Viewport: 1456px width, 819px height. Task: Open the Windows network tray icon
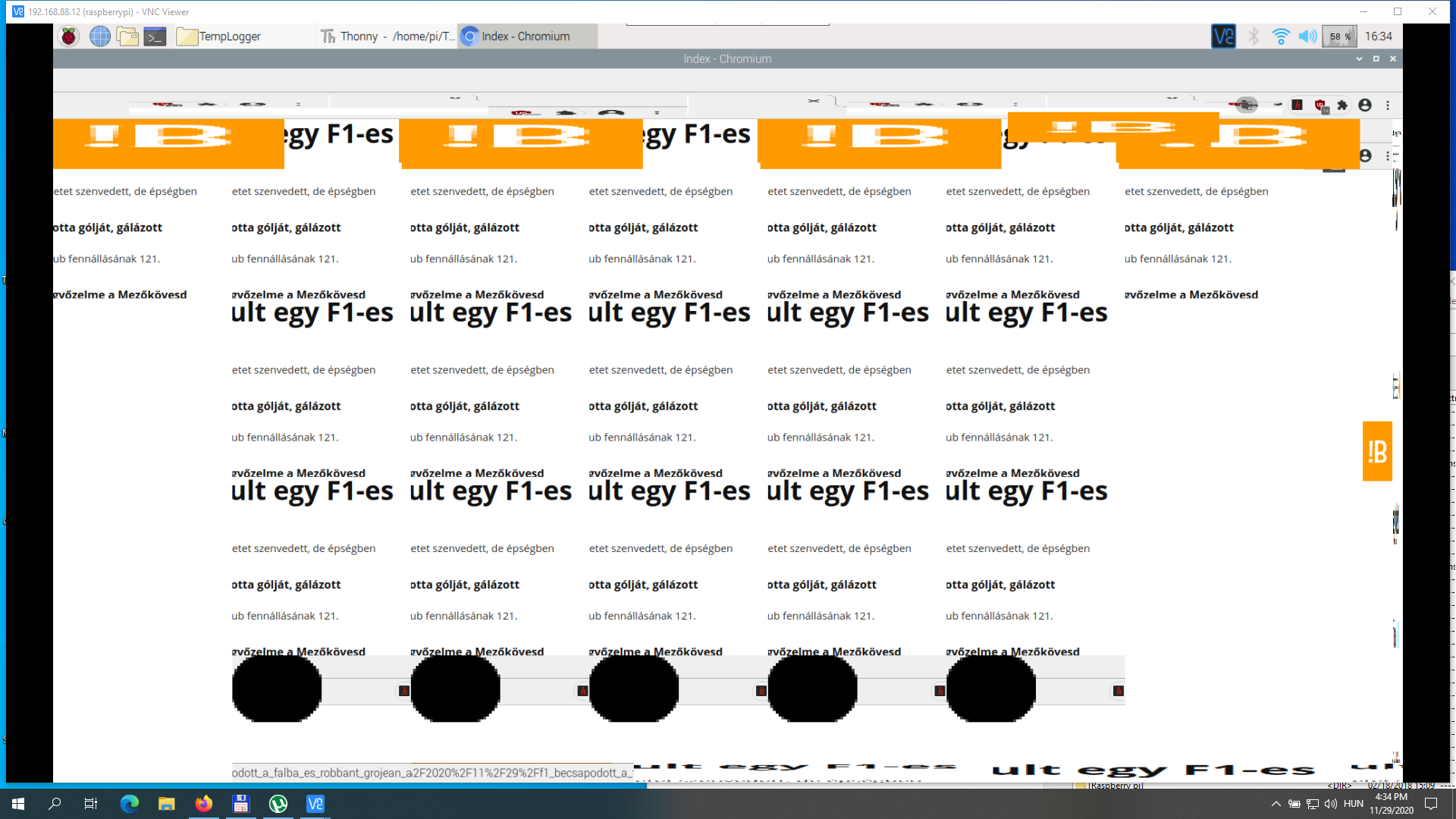(1313, 804)
